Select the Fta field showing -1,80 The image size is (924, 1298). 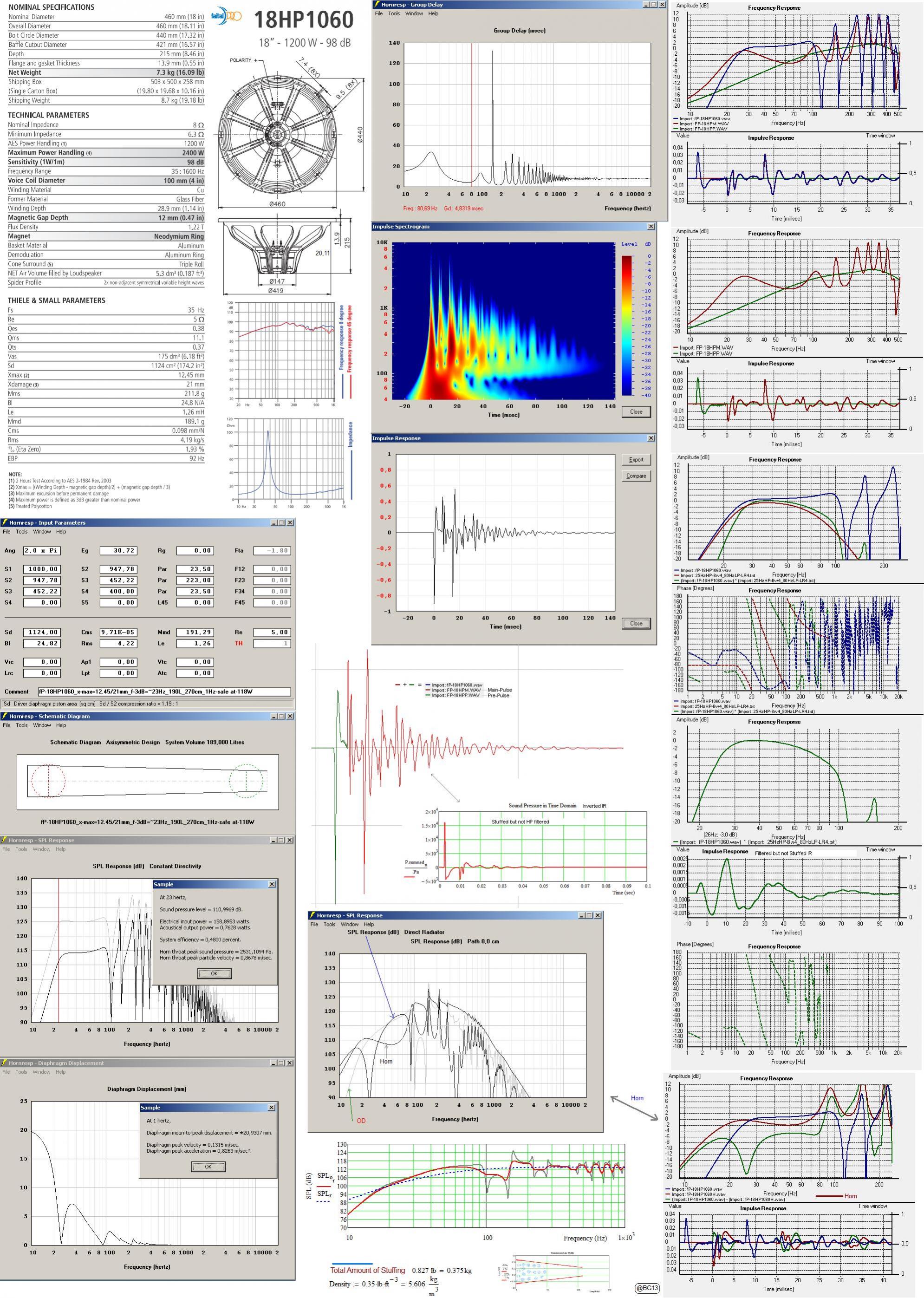[x=272, y=550]
